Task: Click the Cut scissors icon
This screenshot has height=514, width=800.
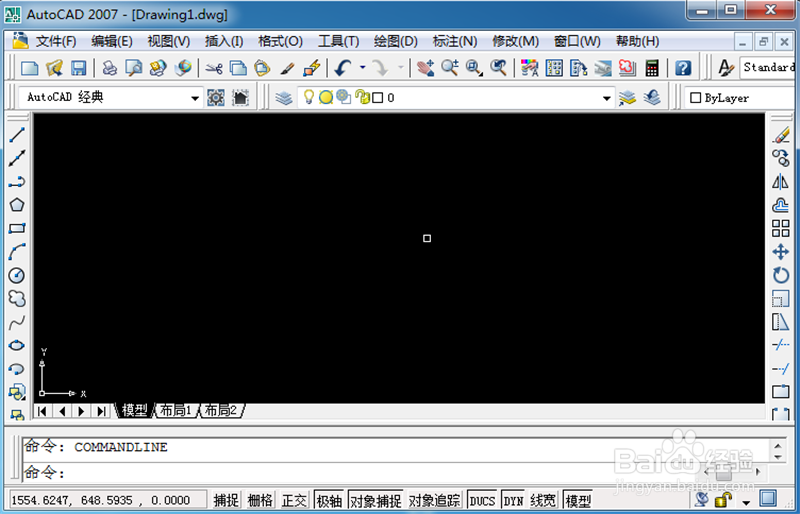Action: tap(214, 68)
